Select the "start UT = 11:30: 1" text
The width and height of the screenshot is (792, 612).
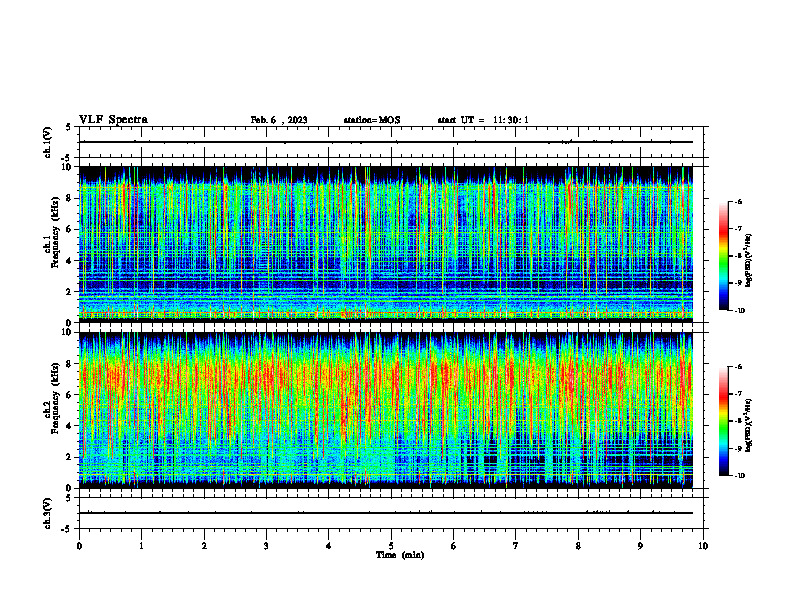(483, 120)
